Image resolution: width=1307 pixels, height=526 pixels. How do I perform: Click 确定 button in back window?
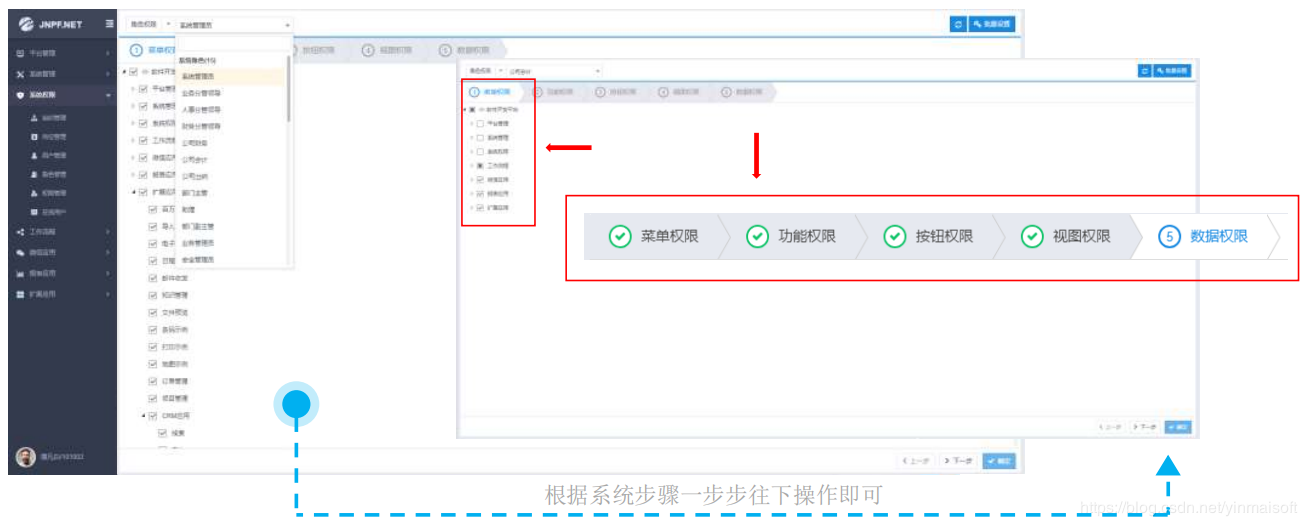pyautogui.click(x=998, y=461)
